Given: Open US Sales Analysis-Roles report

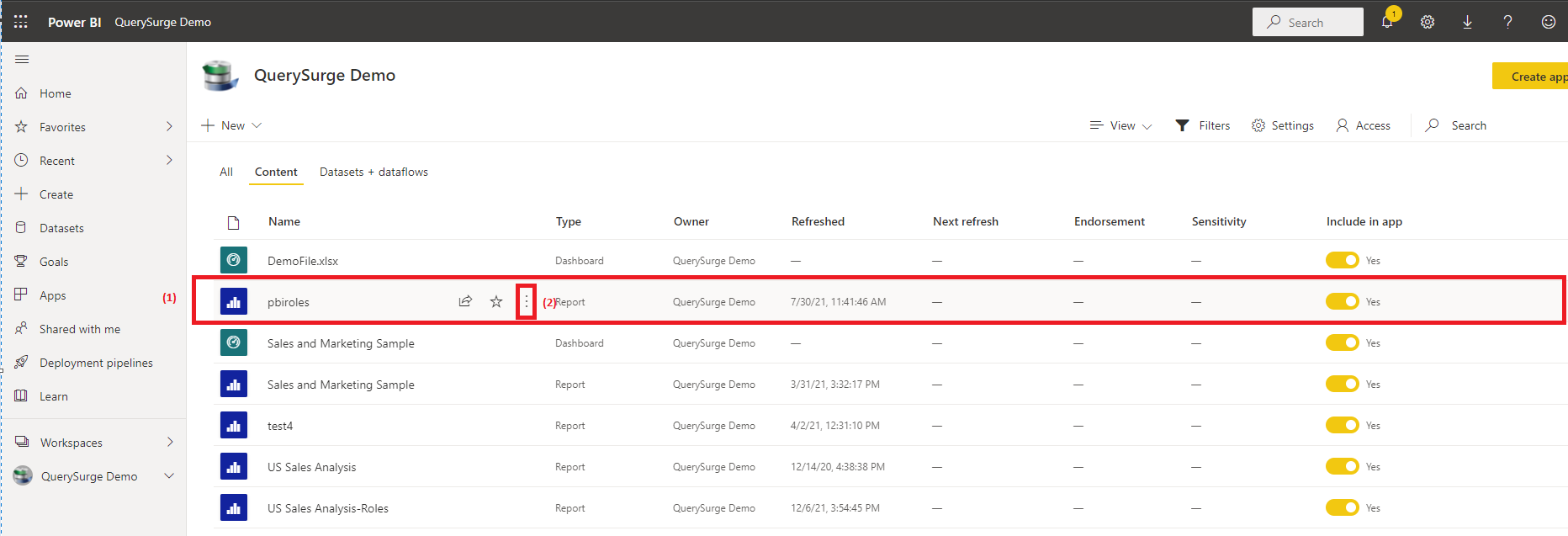Looking at the screenshot, I should [x=328, y=508].
